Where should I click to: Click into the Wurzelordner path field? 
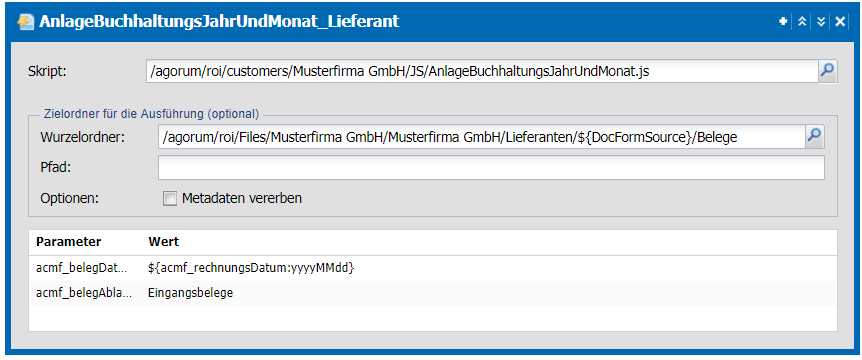click(x=482, y=137)
